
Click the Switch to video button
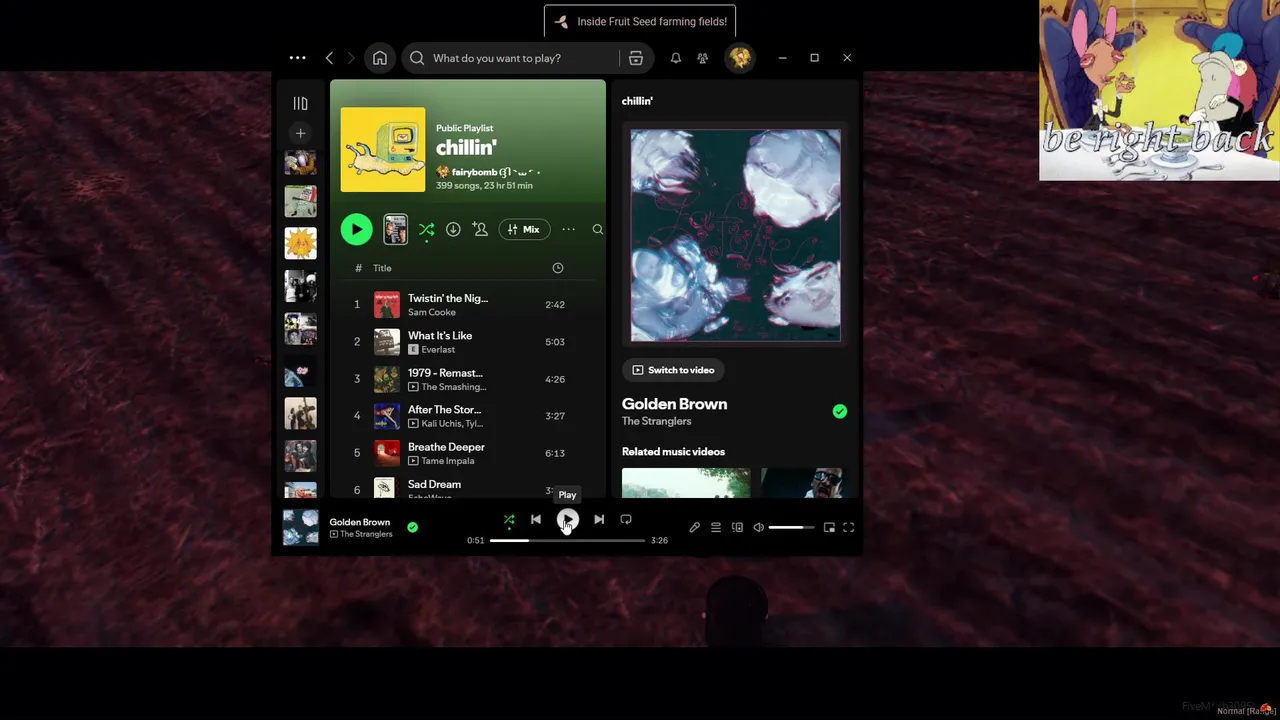(x=672, y=370)
